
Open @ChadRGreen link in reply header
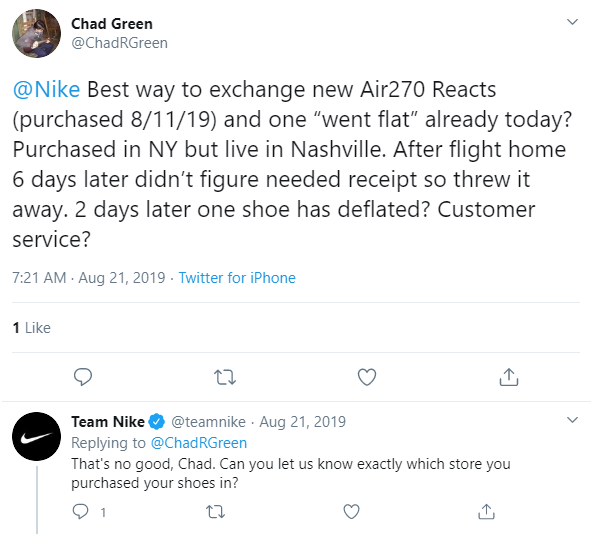pos(199,443)
